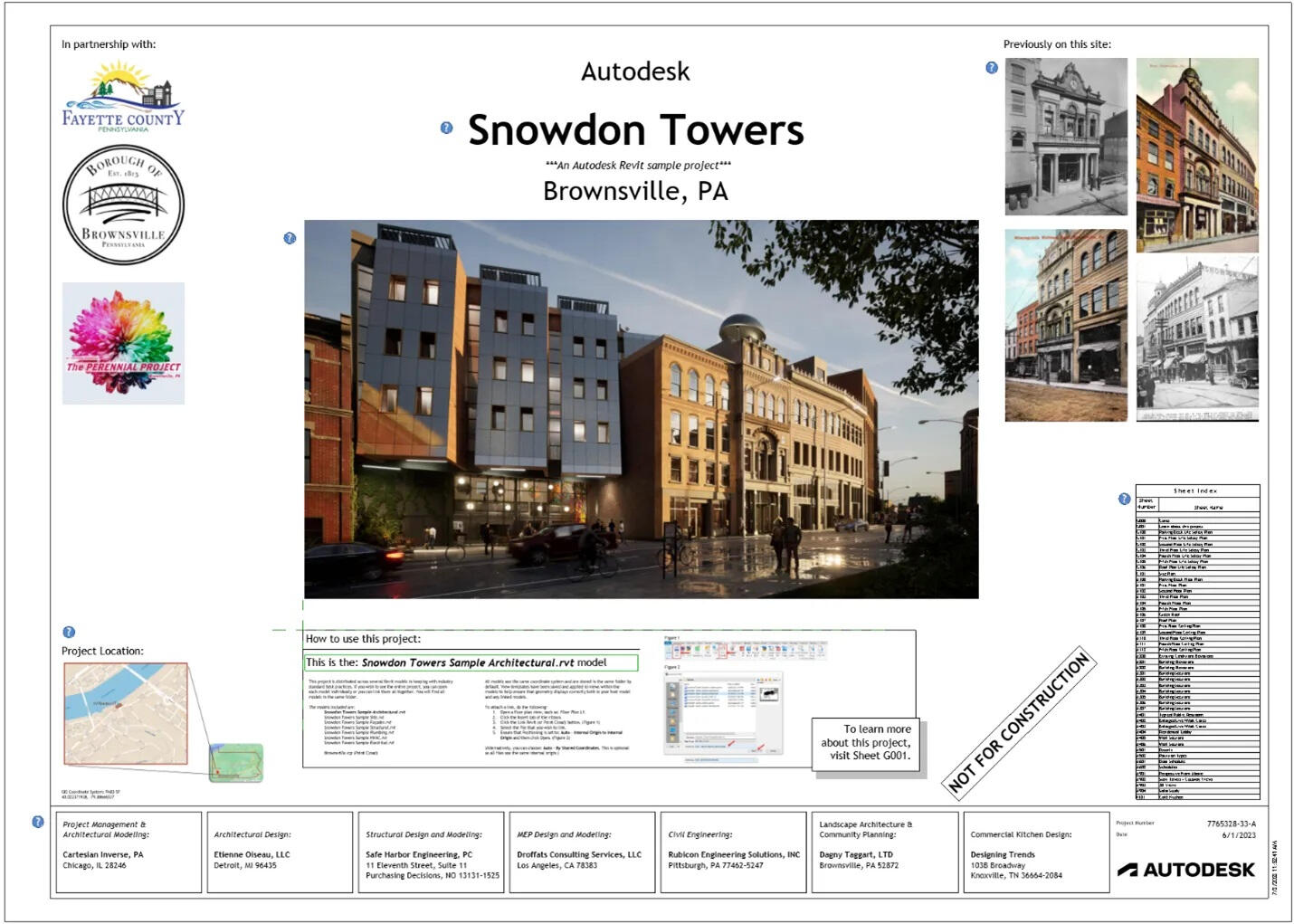1294x924 pixels.
Task: Select the NOT FOR CONSTRUCTION stamp
Action: (x=1019, y=722)
